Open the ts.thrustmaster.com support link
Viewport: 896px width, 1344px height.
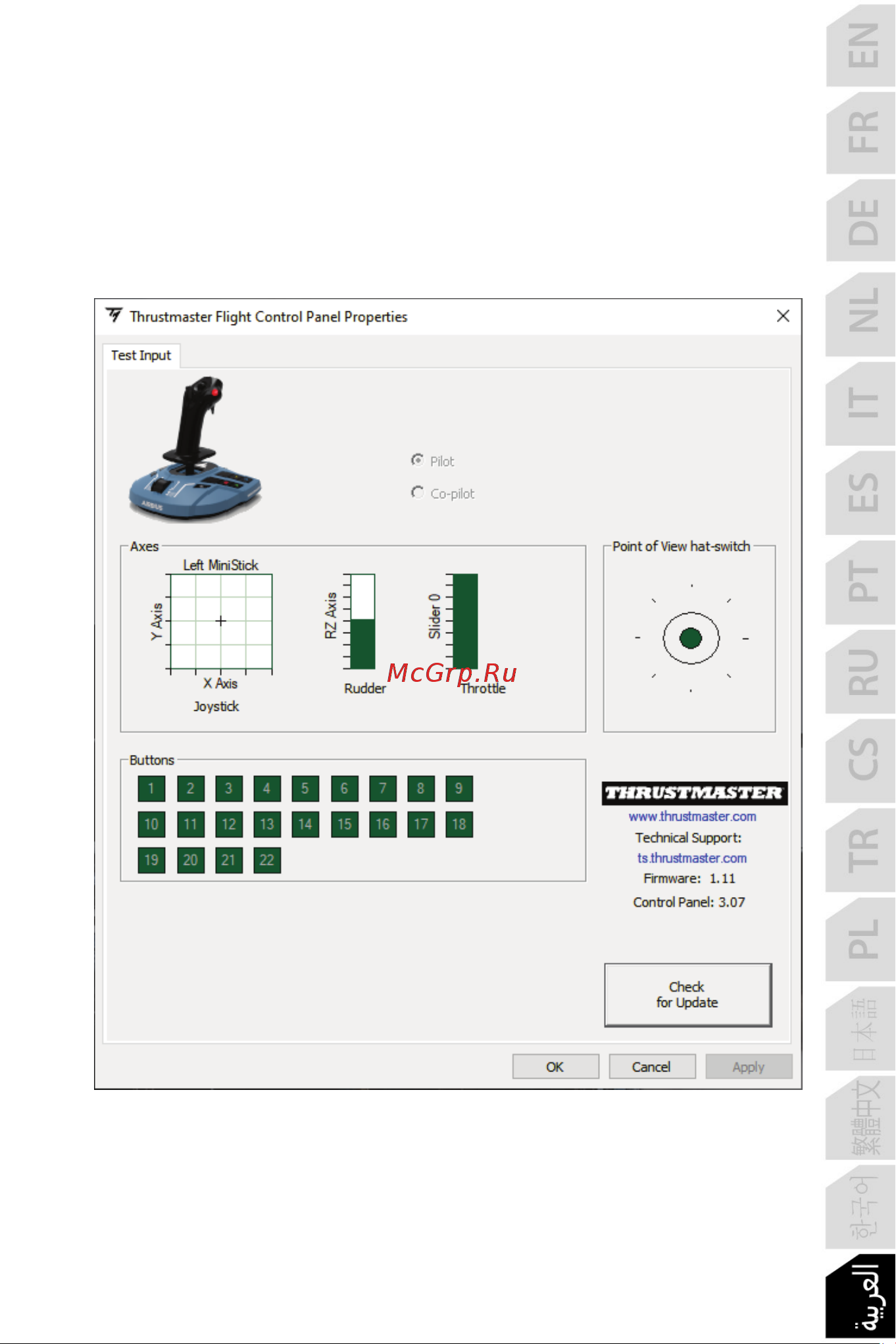pos(691,858)
